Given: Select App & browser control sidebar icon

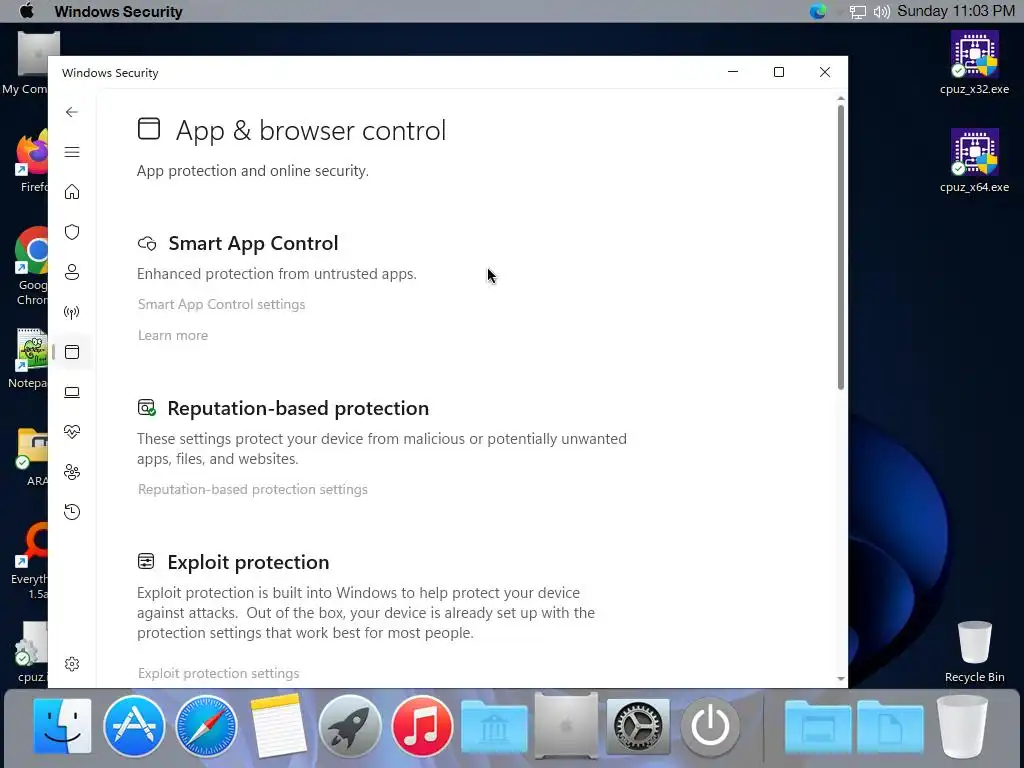Looking at the screenshot, I should 72,352.
